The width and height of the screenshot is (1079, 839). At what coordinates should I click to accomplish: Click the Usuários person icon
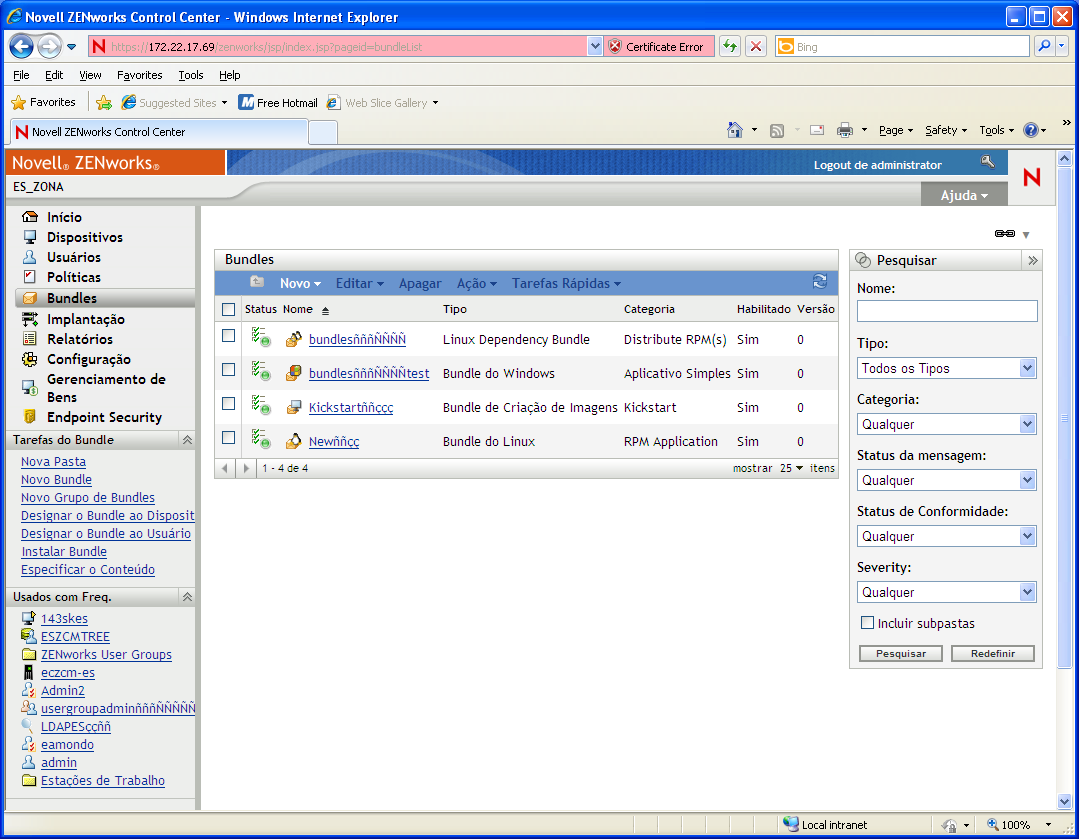(x=30, y=257)
